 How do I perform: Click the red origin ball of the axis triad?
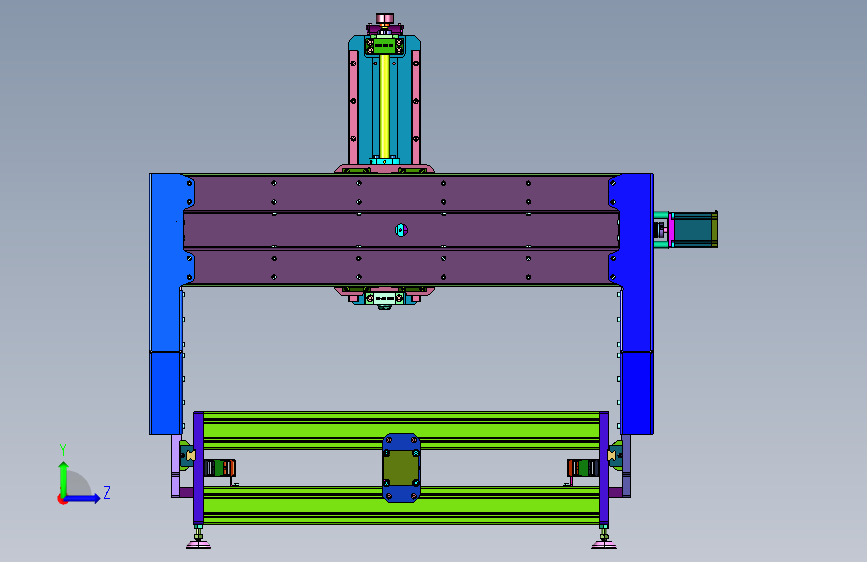tap(62, 499)
